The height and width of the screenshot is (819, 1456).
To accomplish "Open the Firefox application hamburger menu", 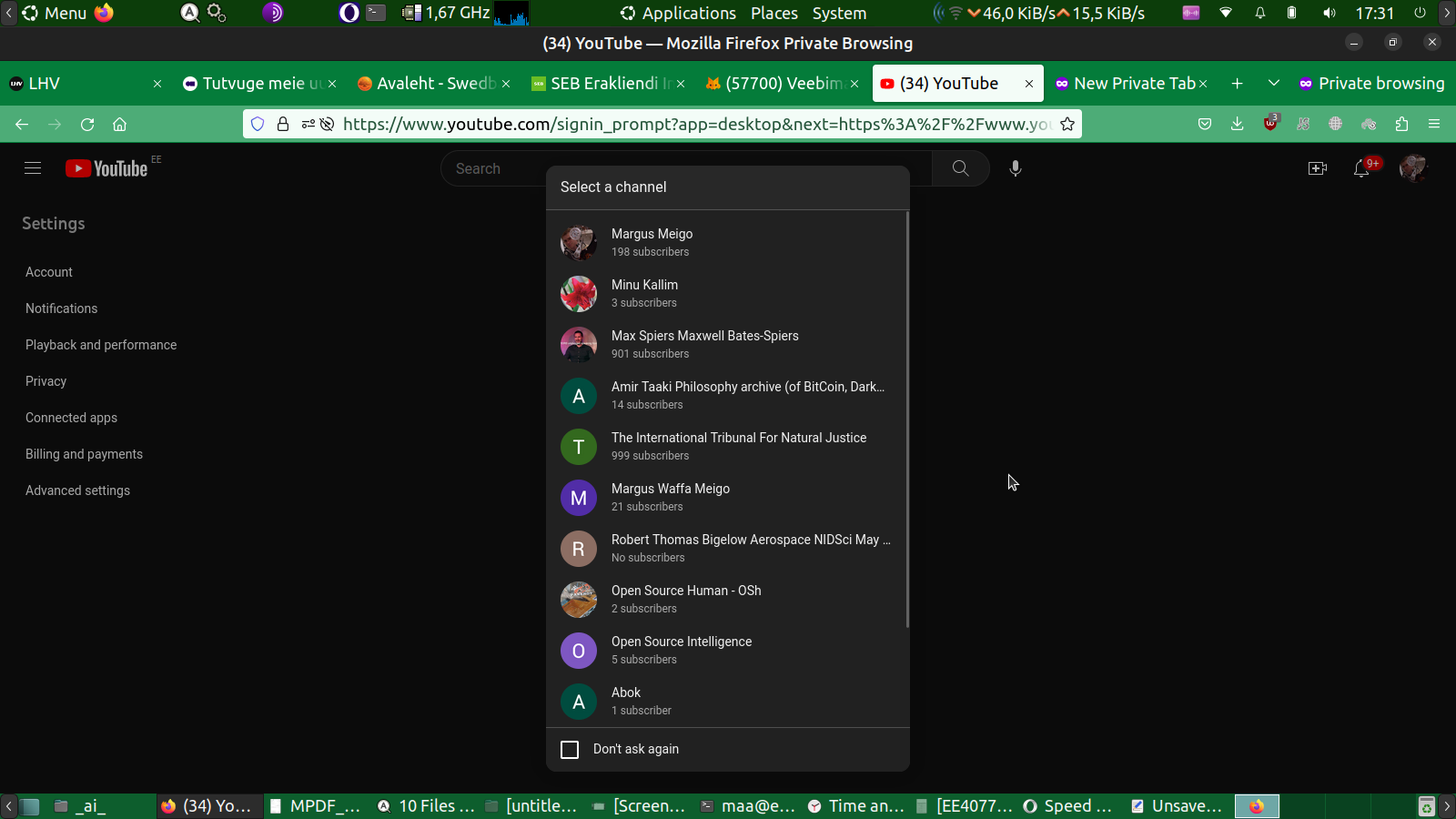I will 1434,125.
